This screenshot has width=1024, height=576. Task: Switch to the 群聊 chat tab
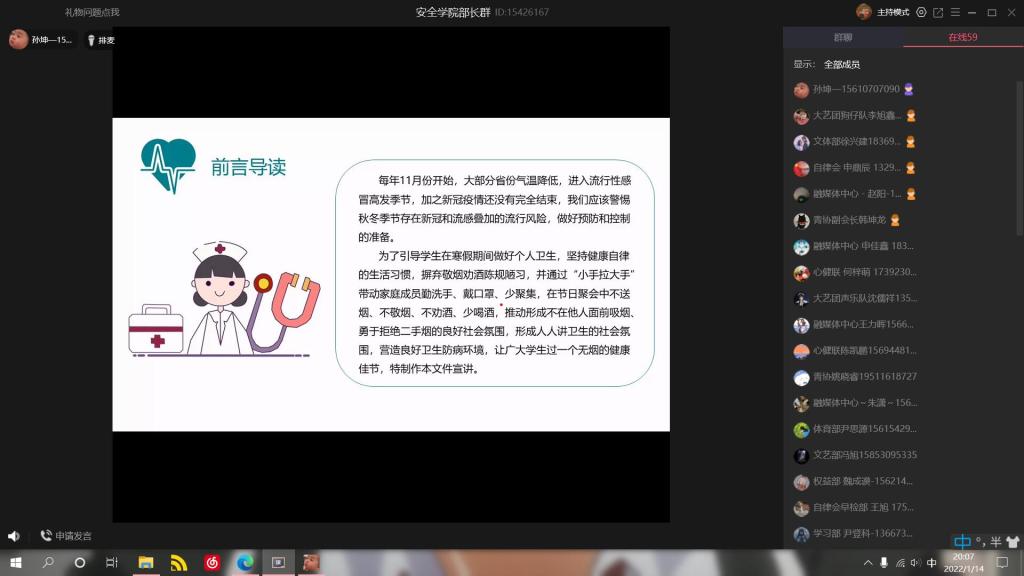843,38
